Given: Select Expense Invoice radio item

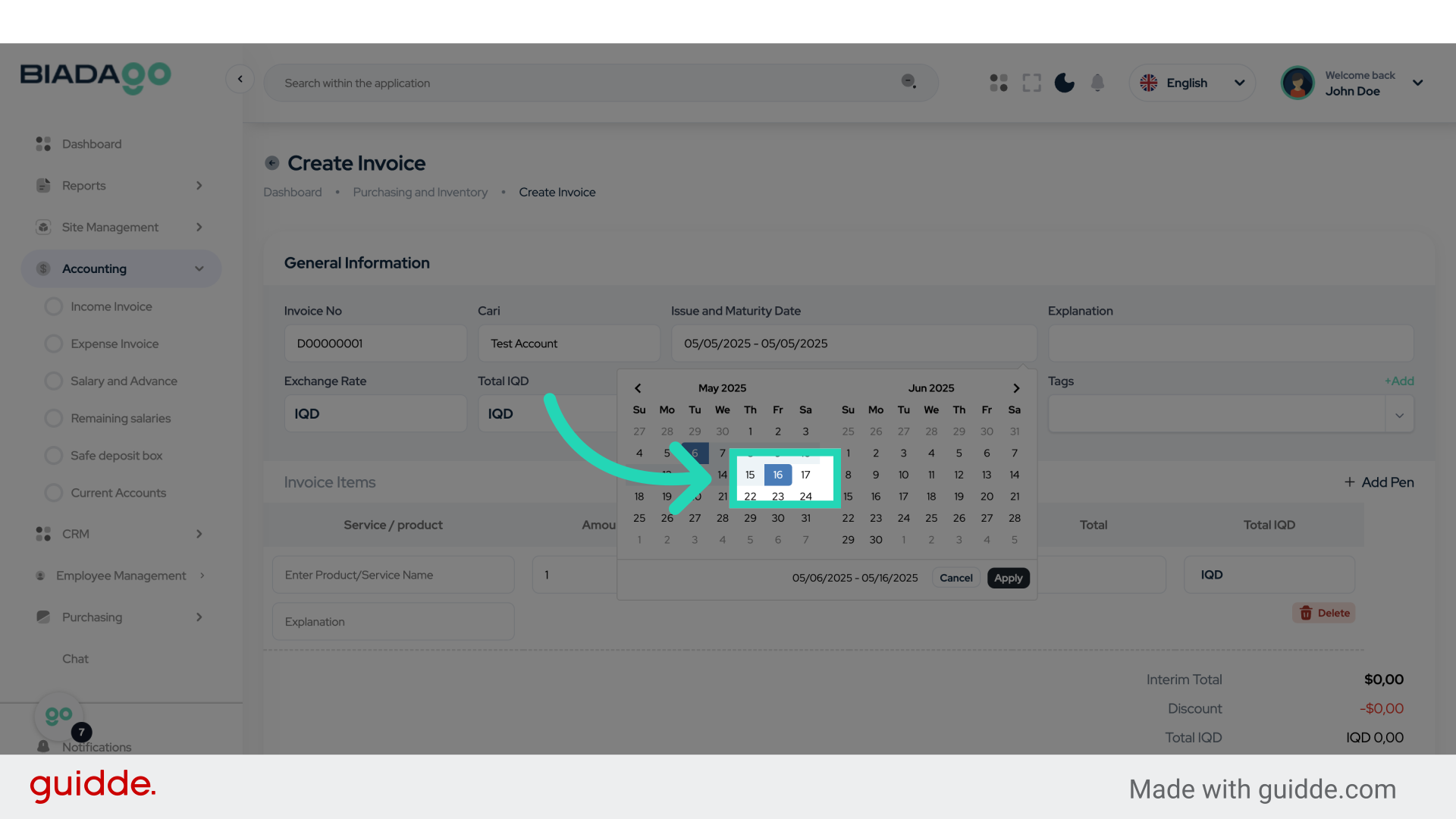Looking at the screenshot, I should (x=54, y=344).
